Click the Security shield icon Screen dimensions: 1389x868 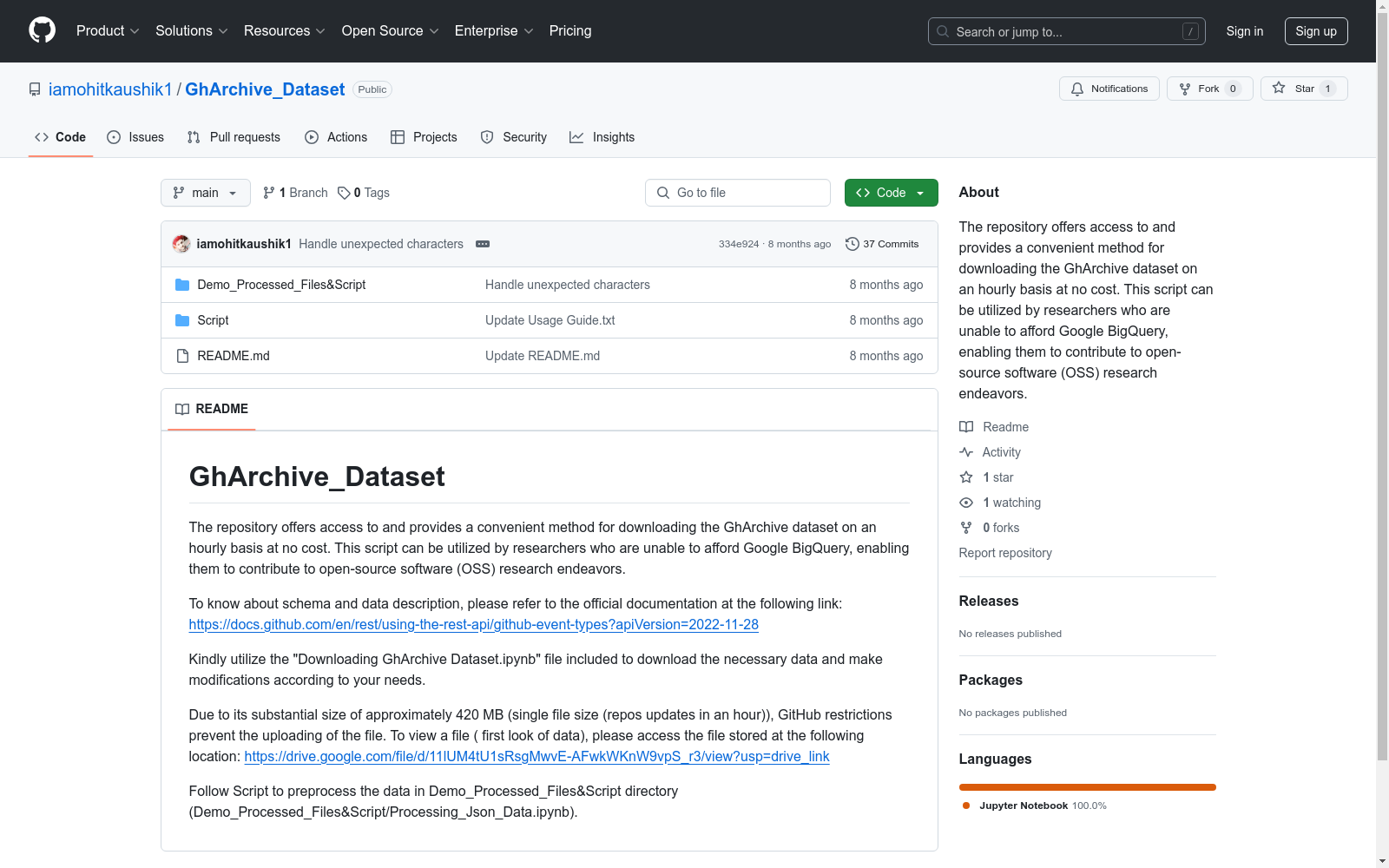coord(487,137)
